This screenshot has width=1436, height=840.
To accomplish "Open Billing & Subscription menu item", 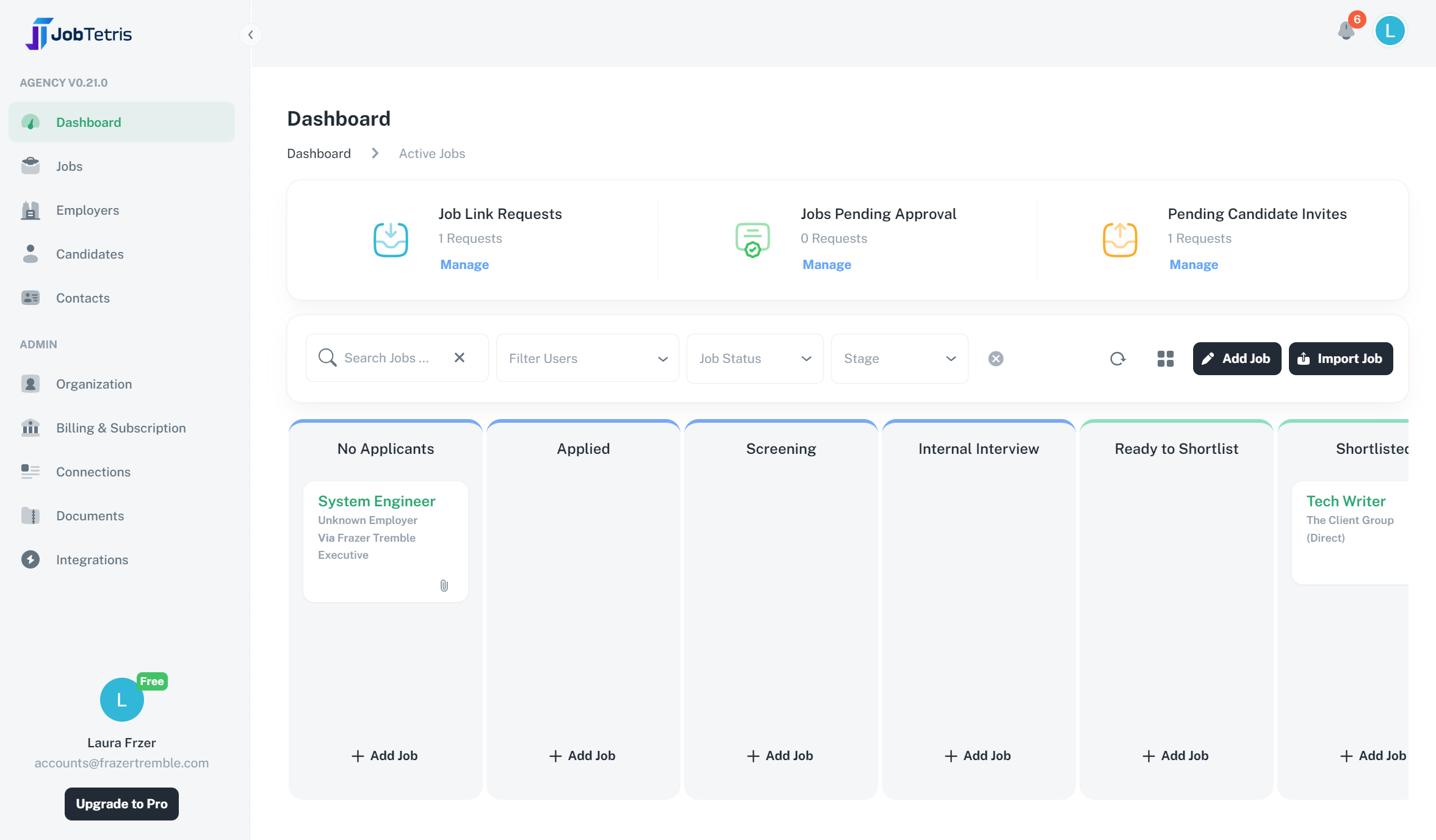I will click(x=121, y=428).
